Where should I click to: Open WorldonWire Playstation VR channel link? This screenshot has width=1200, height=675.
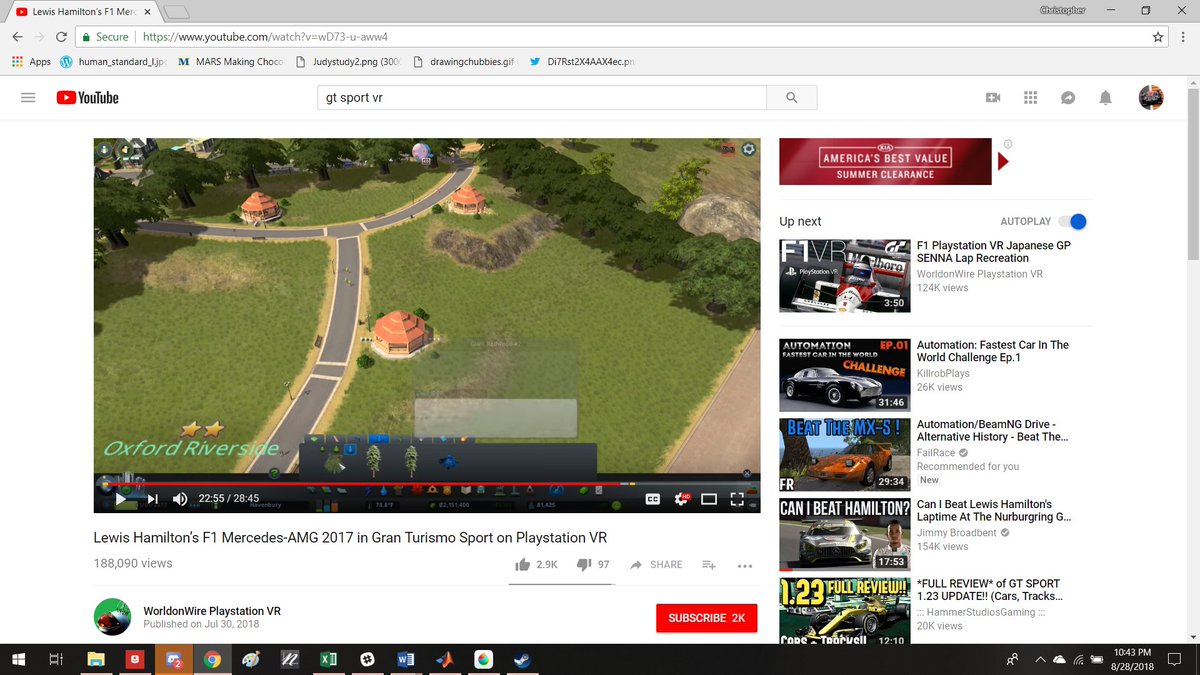(212, 611)
